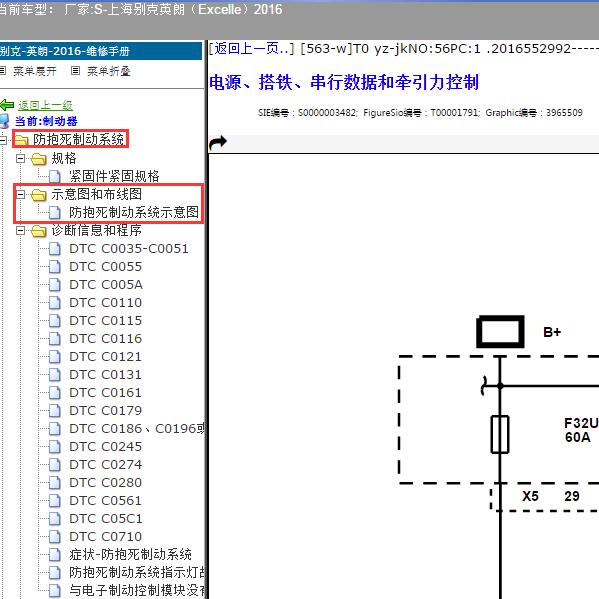Click the DTC C0035-C0051 page icon

55,249
